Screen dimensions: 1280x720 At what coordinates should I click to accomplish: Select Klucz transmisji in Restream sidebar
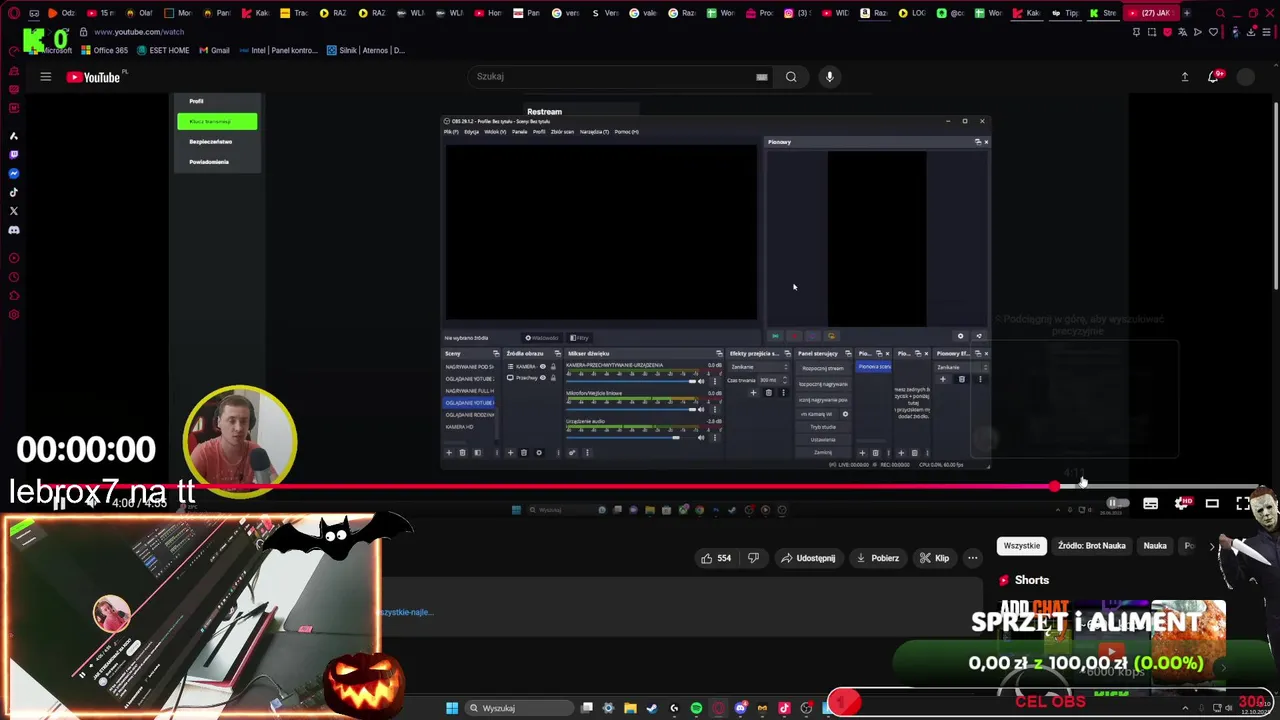pyautogui.click(x=217, y=121)
